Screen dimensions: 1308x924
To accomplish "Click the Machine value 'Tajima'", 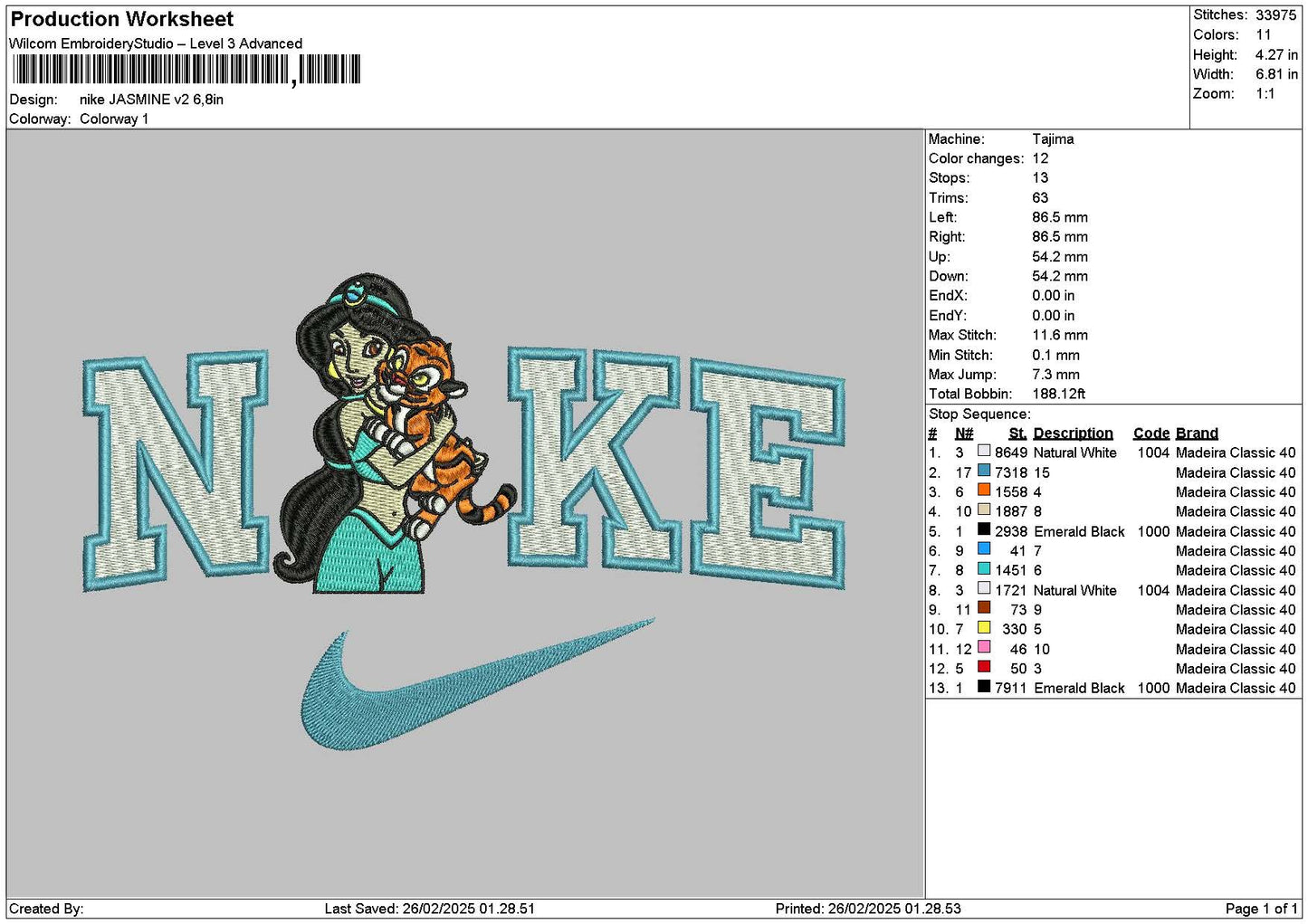I will [1053, 139].
